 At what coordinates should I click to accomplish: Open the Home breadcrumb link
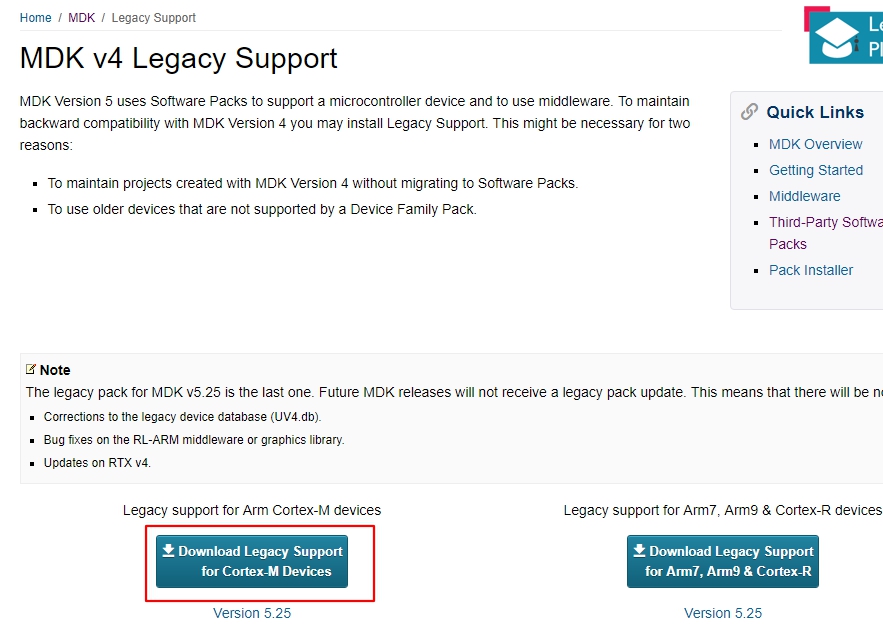click(35, 17)
